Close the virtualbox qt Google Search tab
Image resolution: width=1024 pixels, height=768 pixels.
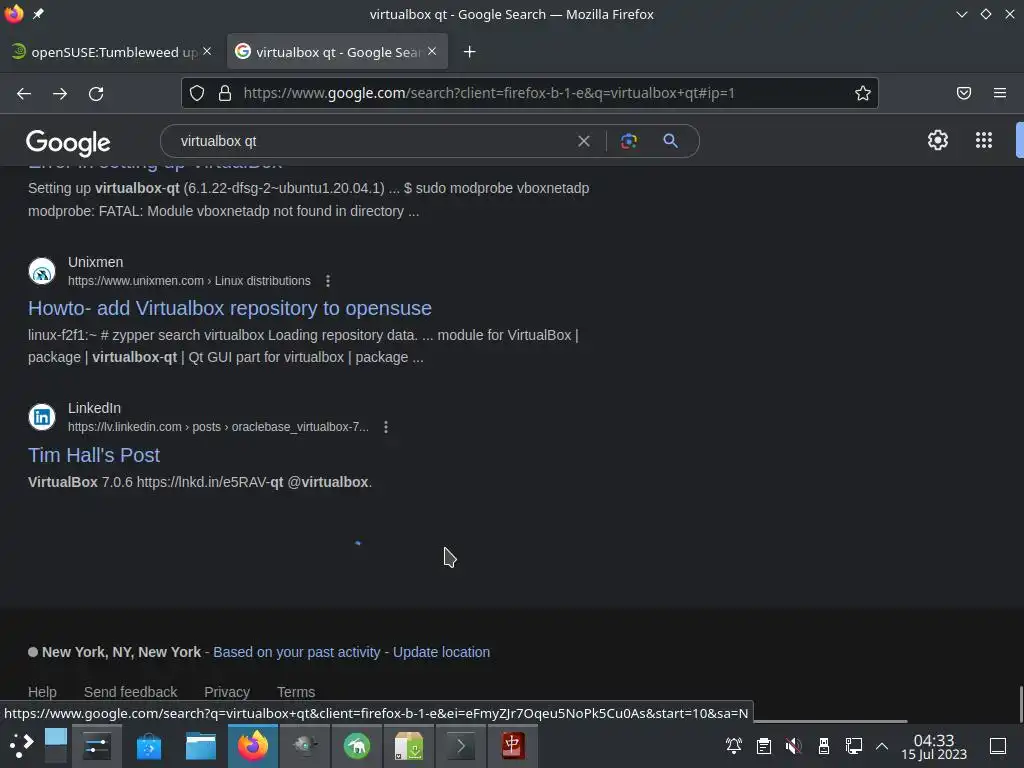coord(432,51)
